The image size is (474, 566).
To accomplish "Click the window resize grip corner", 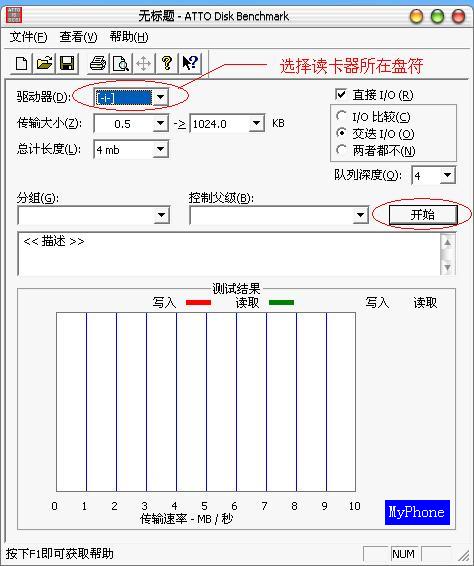I will coord(463,556).
